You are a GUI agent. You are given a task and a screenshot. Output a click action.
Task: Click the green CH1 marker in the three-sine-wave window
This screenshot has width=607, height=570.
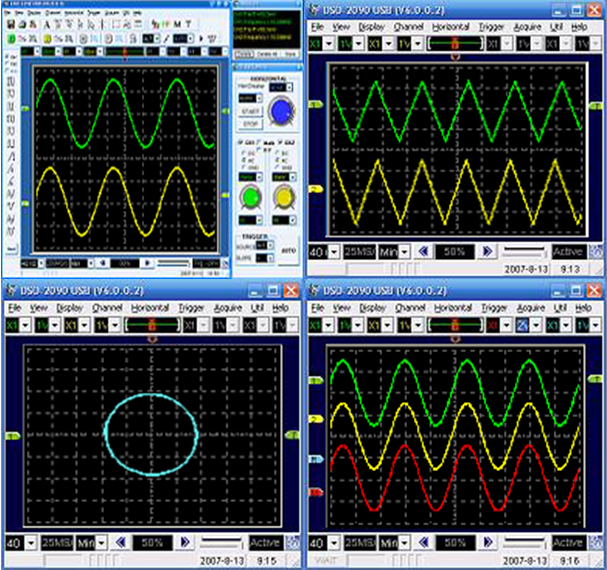(x=316, y=381)
